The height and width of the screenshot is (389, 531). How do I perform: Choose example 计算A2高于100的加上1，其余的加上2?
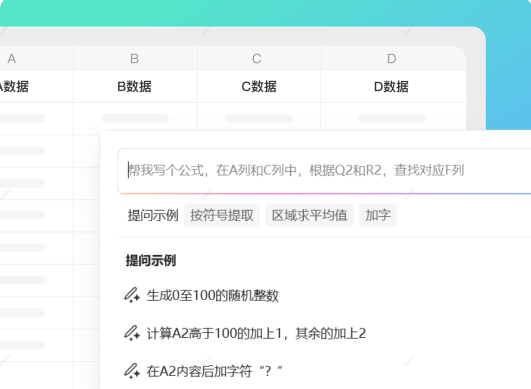pyautogui.click(x=256, y=333)
